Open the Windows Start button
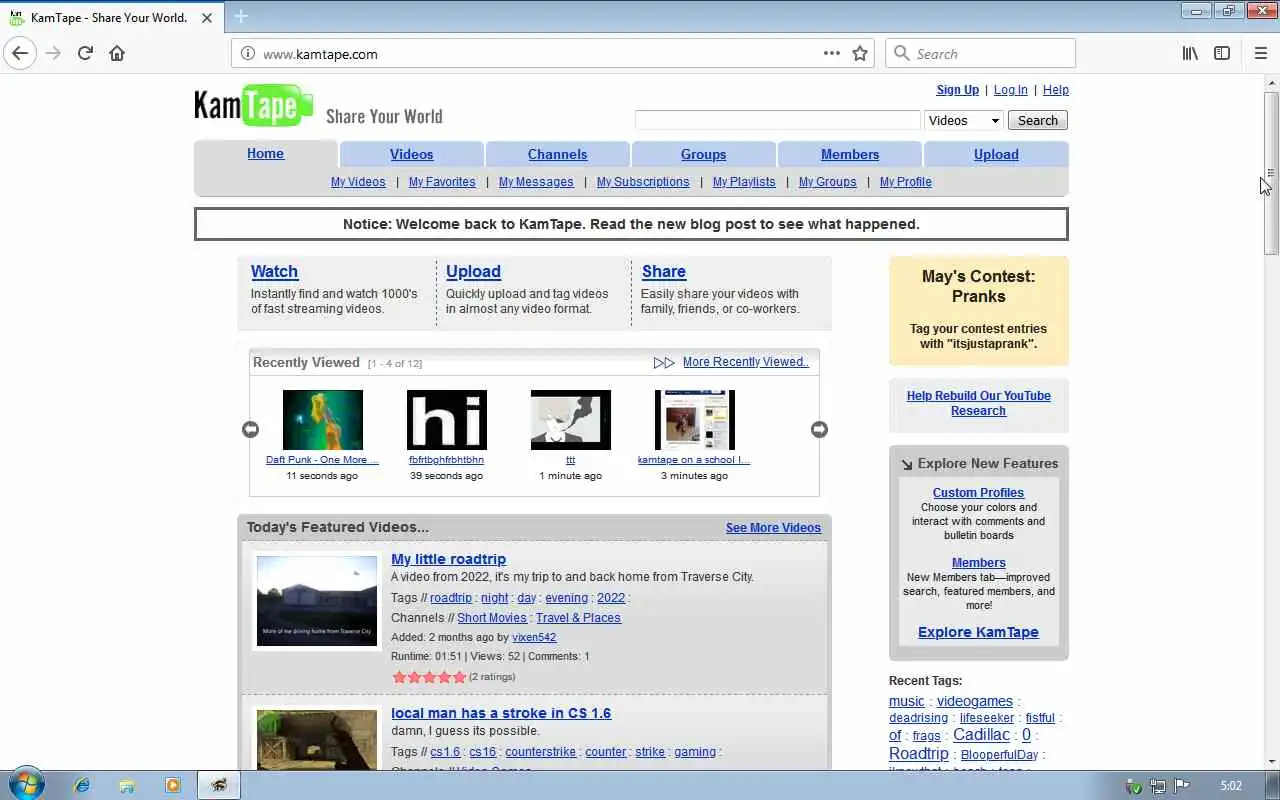This screenshot has height=800, width=1280. 27,785
